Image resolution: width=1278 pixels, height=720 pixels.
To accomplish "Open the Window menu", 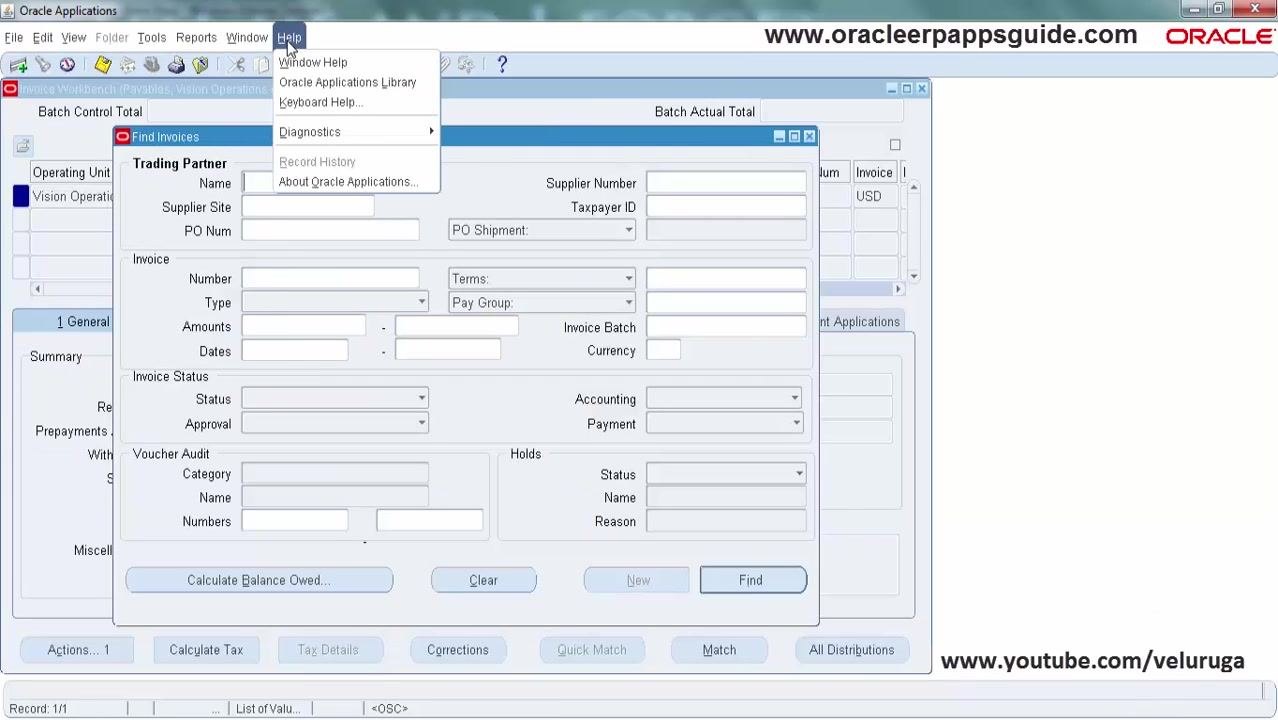I will (x=247, y=38).
